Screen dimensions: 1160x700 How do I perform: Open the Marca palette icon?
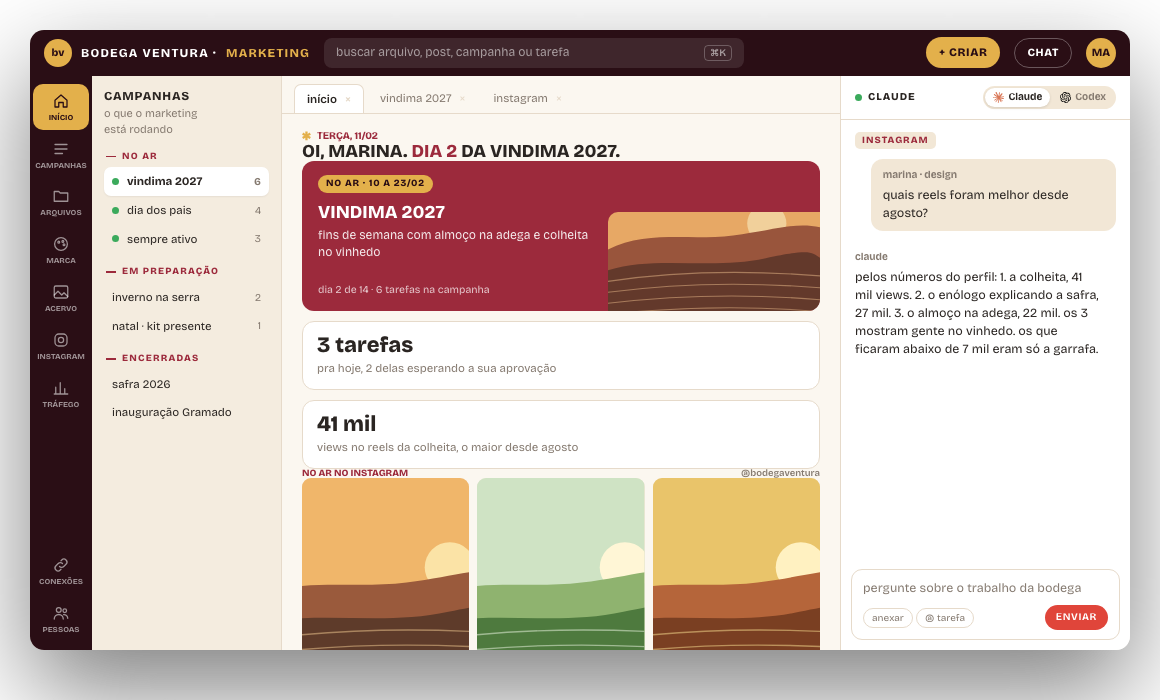click(61, 250)
